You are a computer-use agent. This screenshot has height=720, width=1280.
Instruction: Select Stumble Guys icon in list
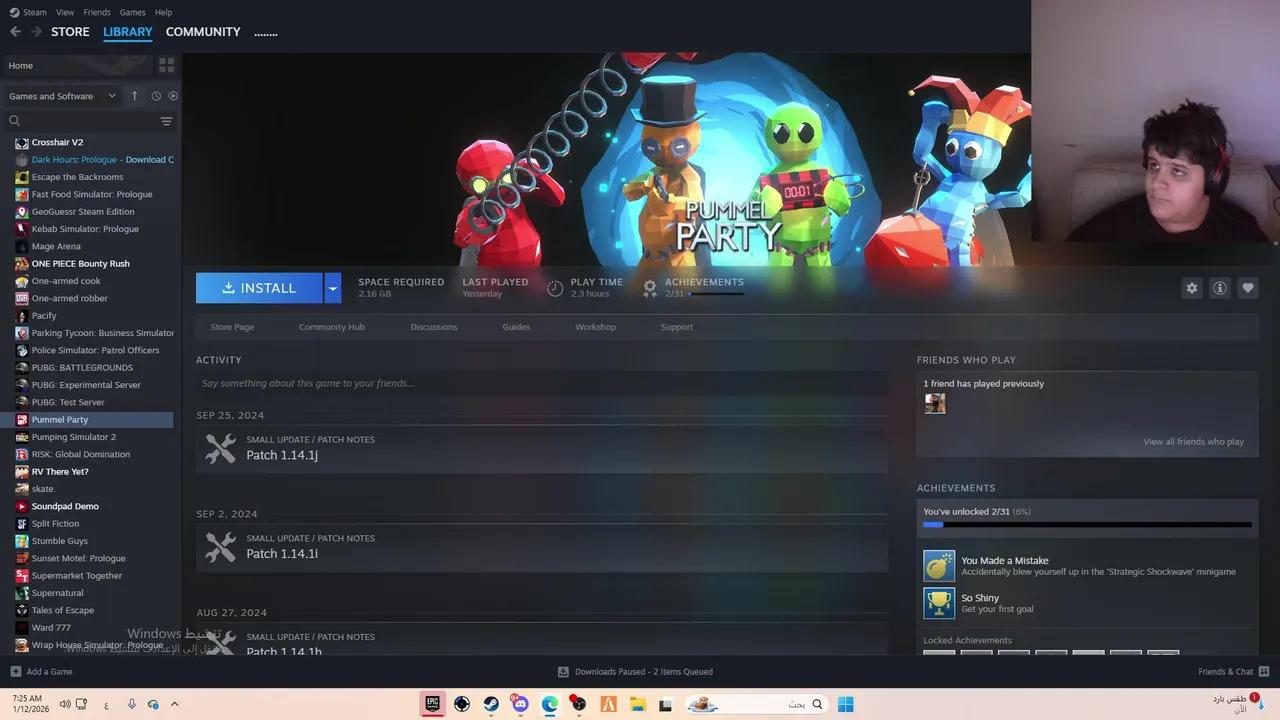22,541
